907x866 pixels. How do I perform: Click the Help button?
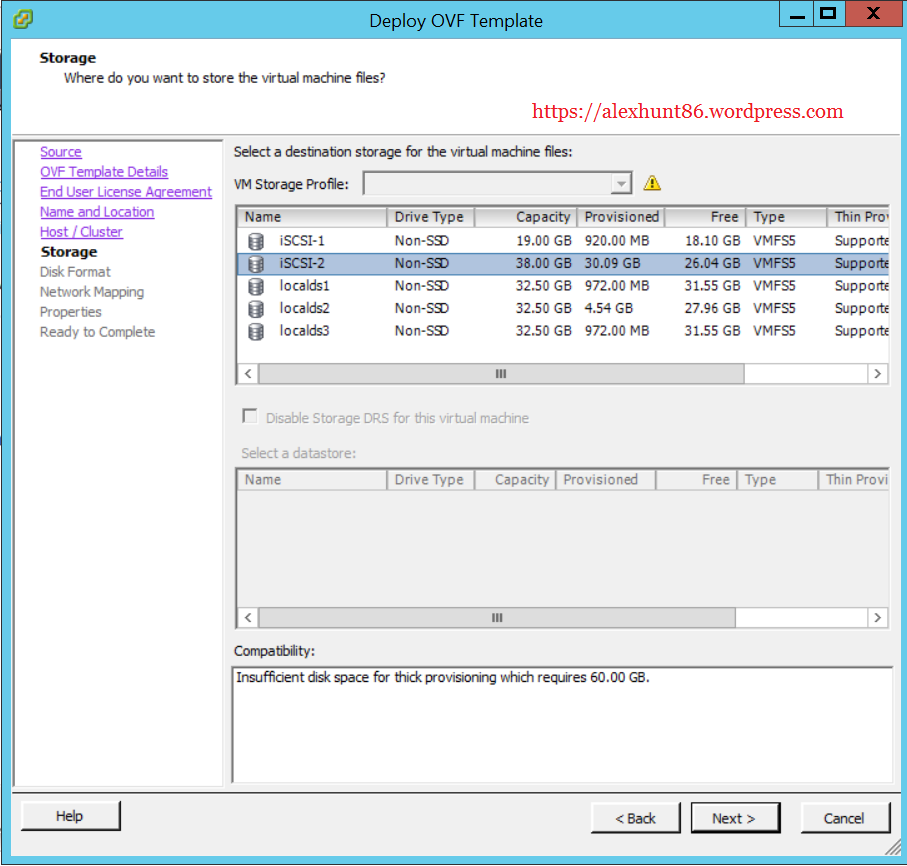70,816
